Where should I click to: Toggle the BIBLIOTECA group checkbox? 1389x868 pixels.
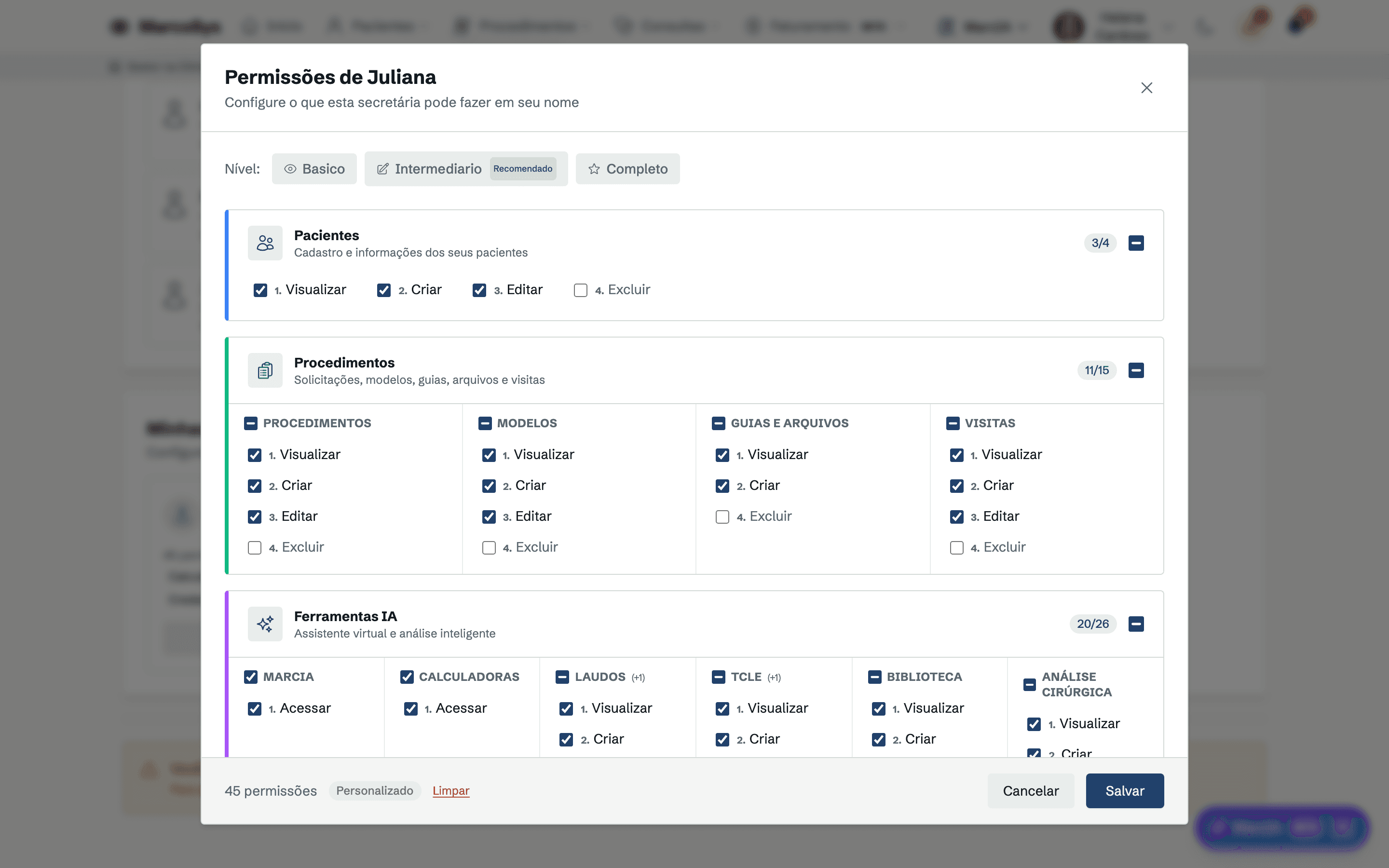click(x=875, y=677)
